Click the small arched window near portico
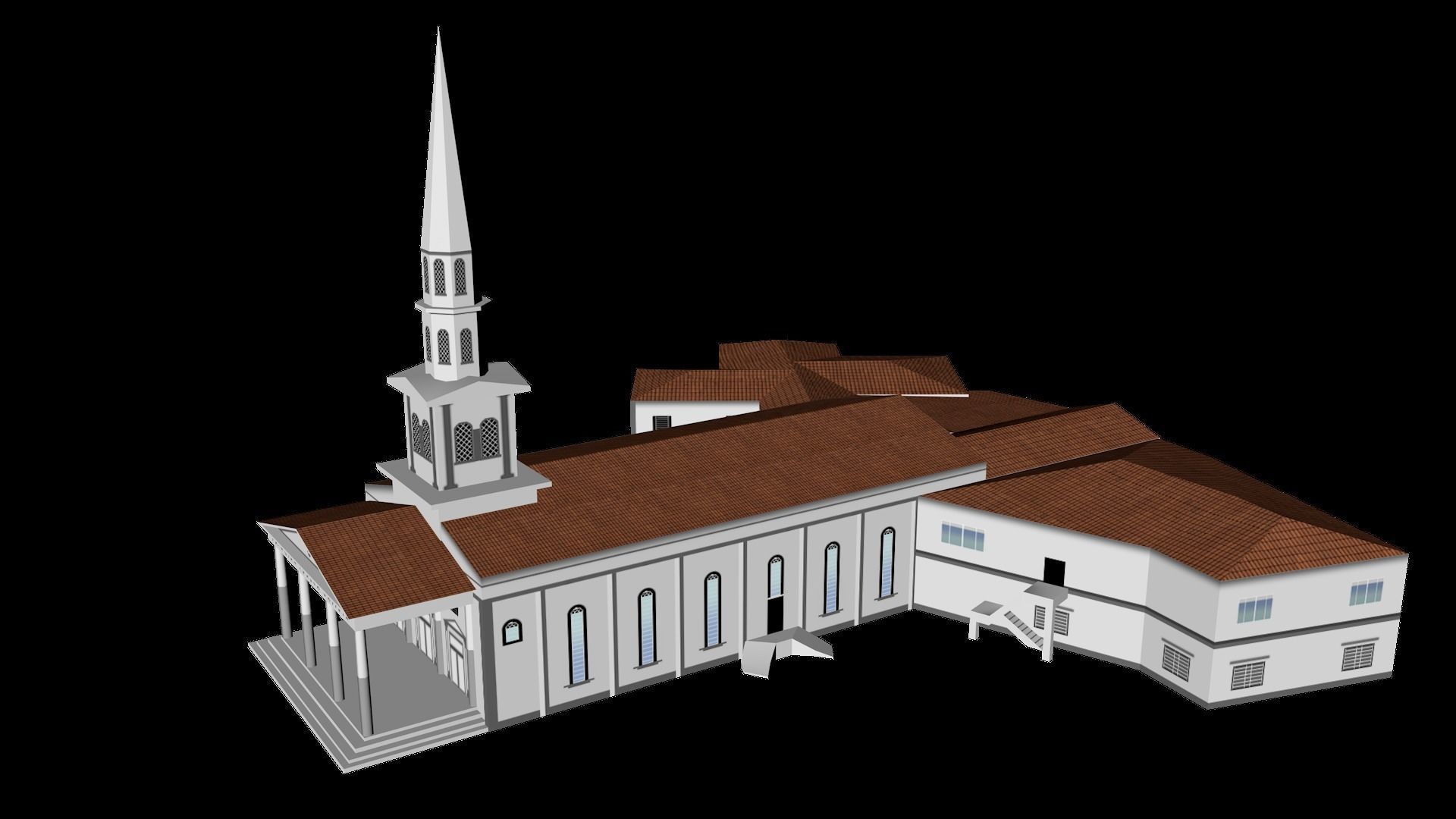Viewport: 1456px width, 819px height. coord(512,631)
